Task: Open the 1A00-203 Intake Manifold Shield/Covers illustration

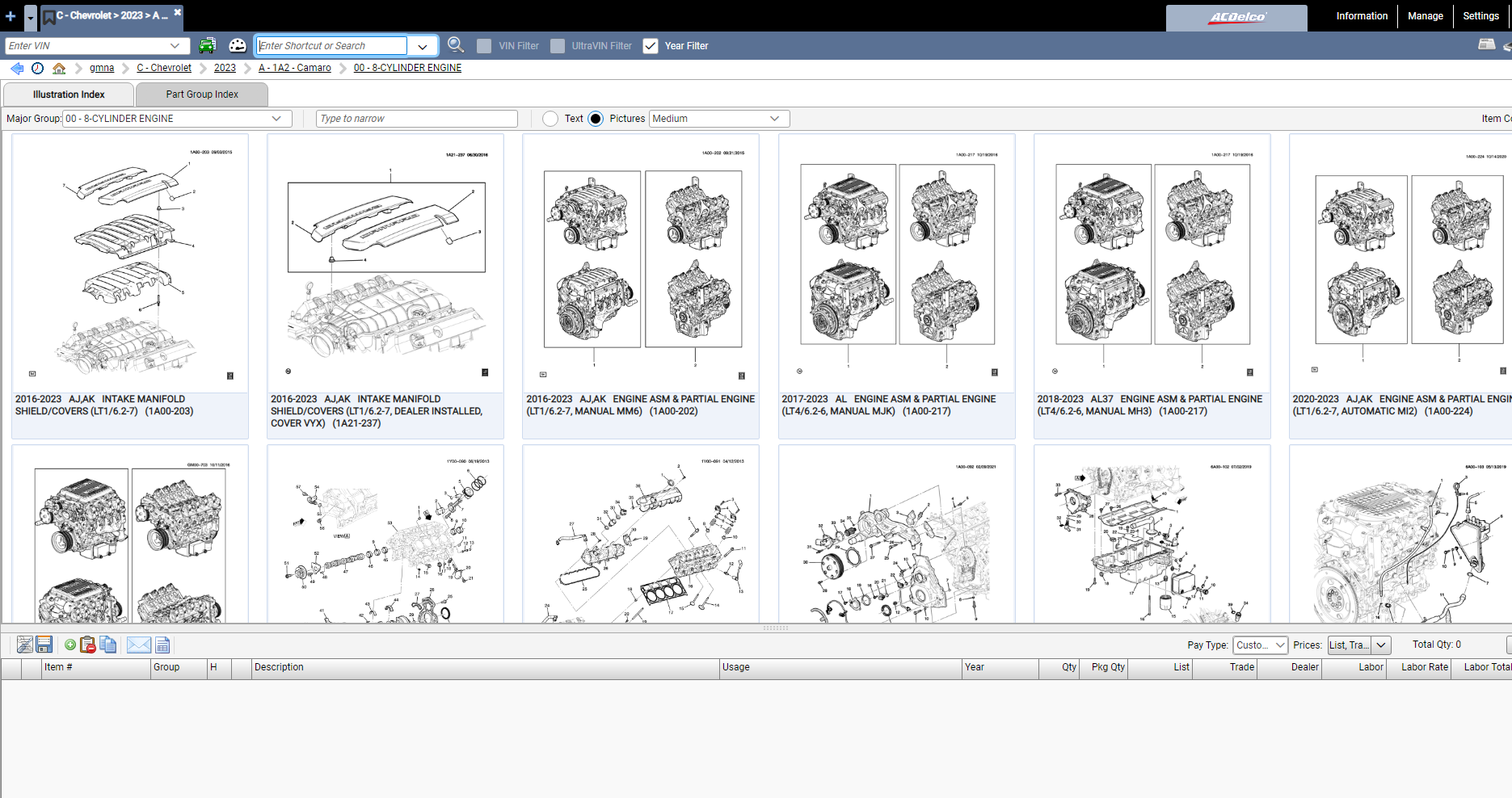Action: [130, 287]
